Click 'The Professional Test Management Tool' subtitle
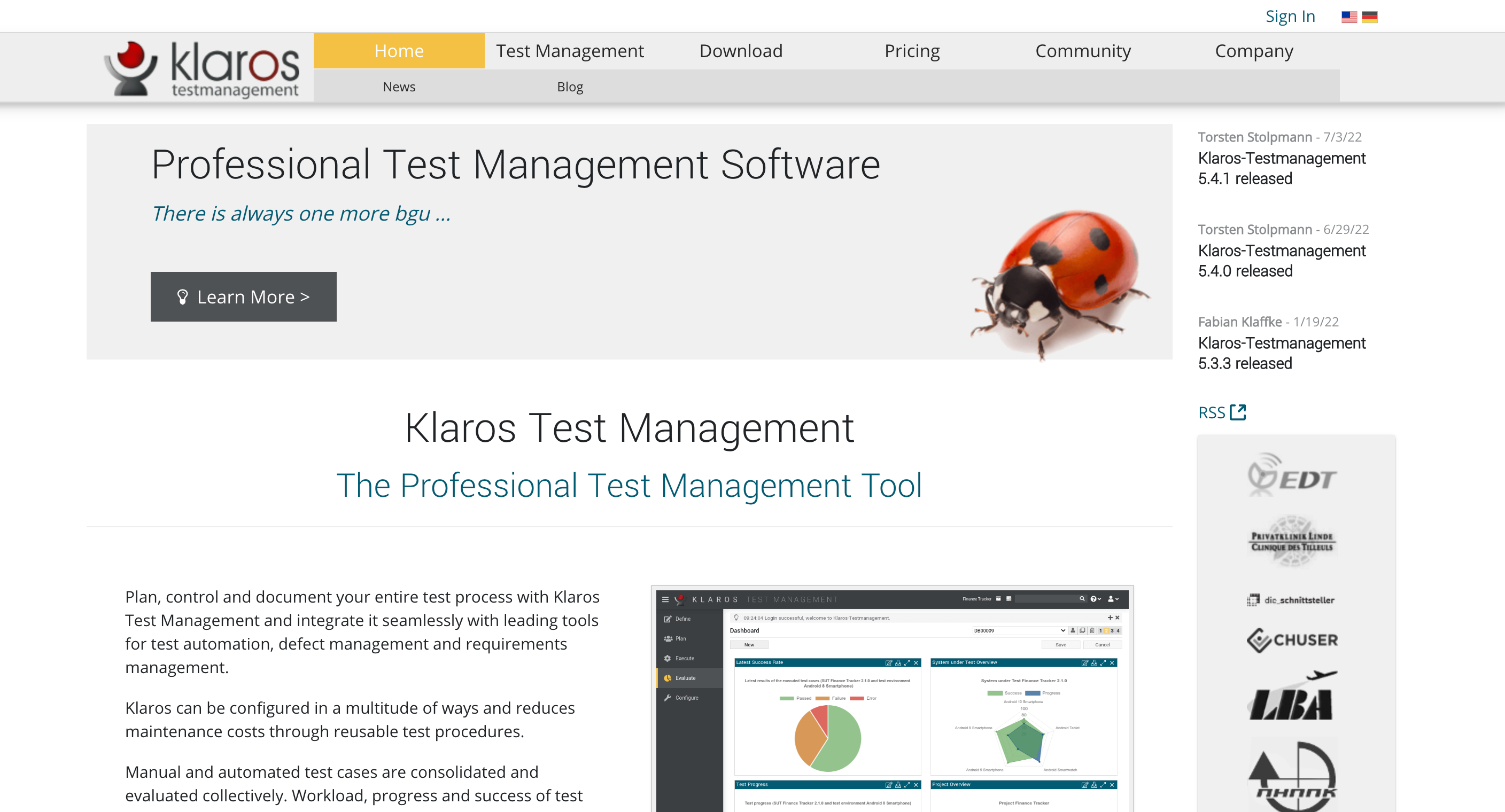This screenshot has width=1505, height=812. [x=629, y=486]
